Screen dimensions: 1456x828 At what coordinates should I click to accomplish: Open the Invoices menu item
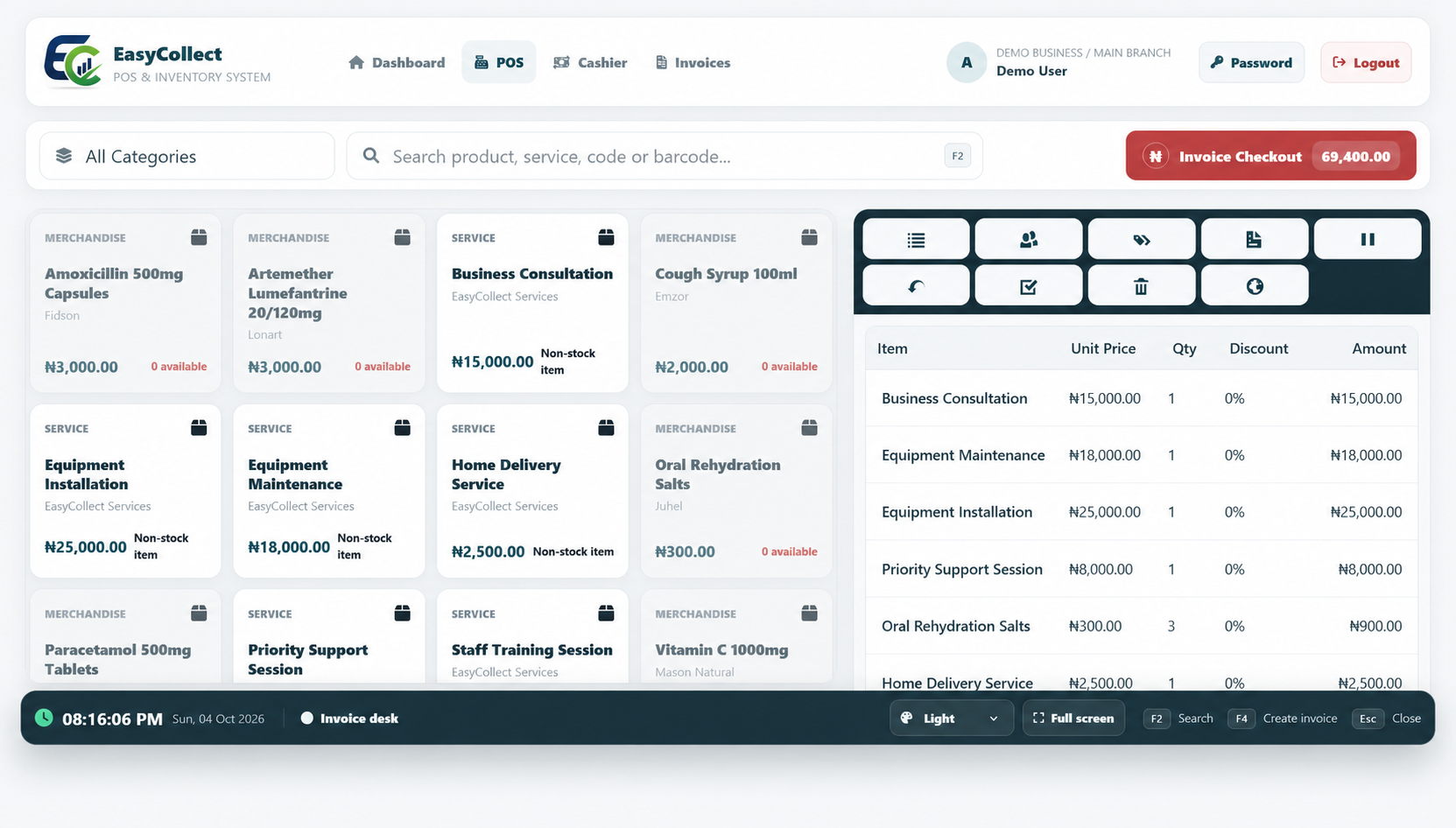coord(693,62)
